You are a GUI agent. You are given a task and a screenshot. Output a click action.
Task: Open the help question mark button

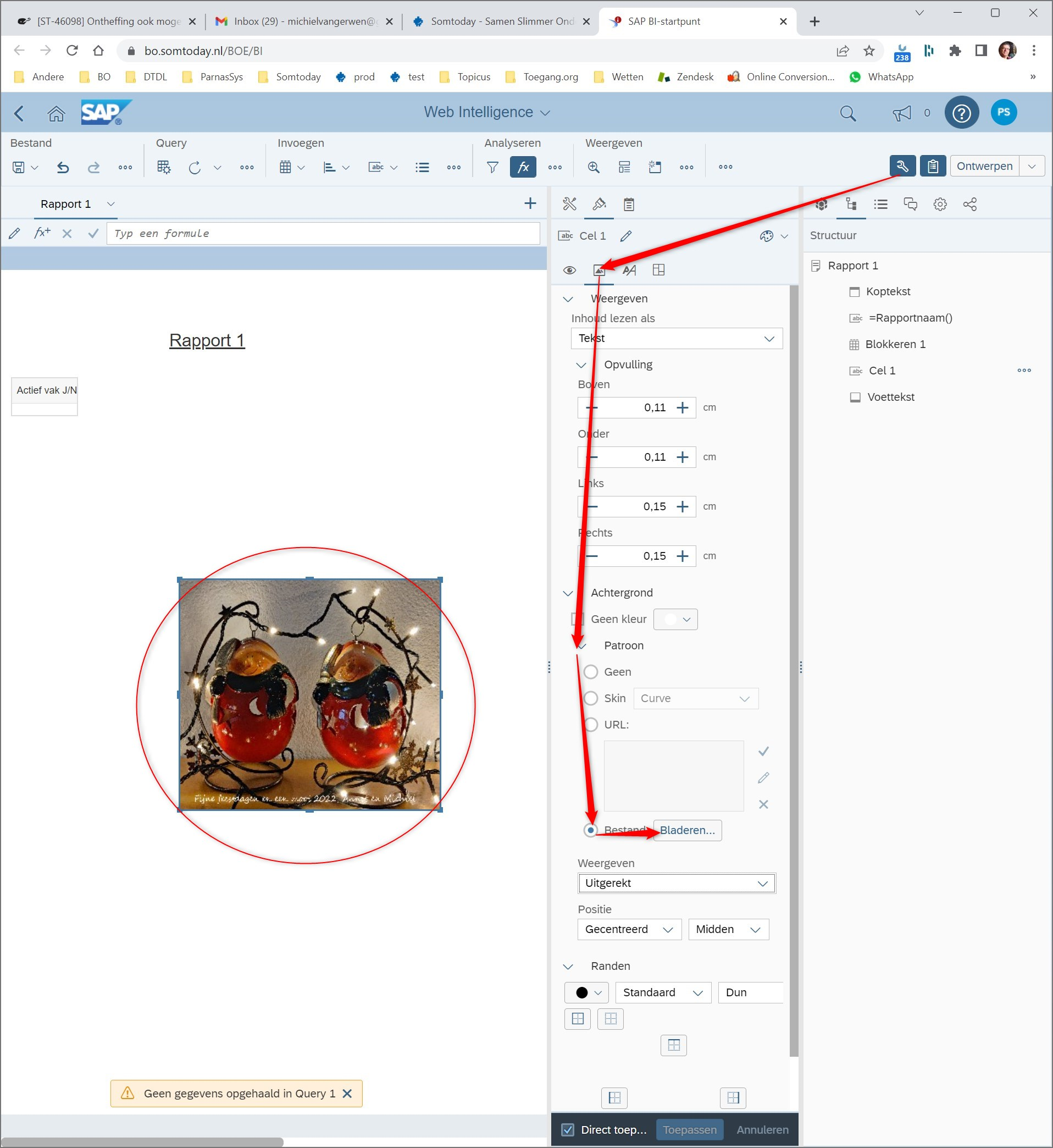click(962, 113)
